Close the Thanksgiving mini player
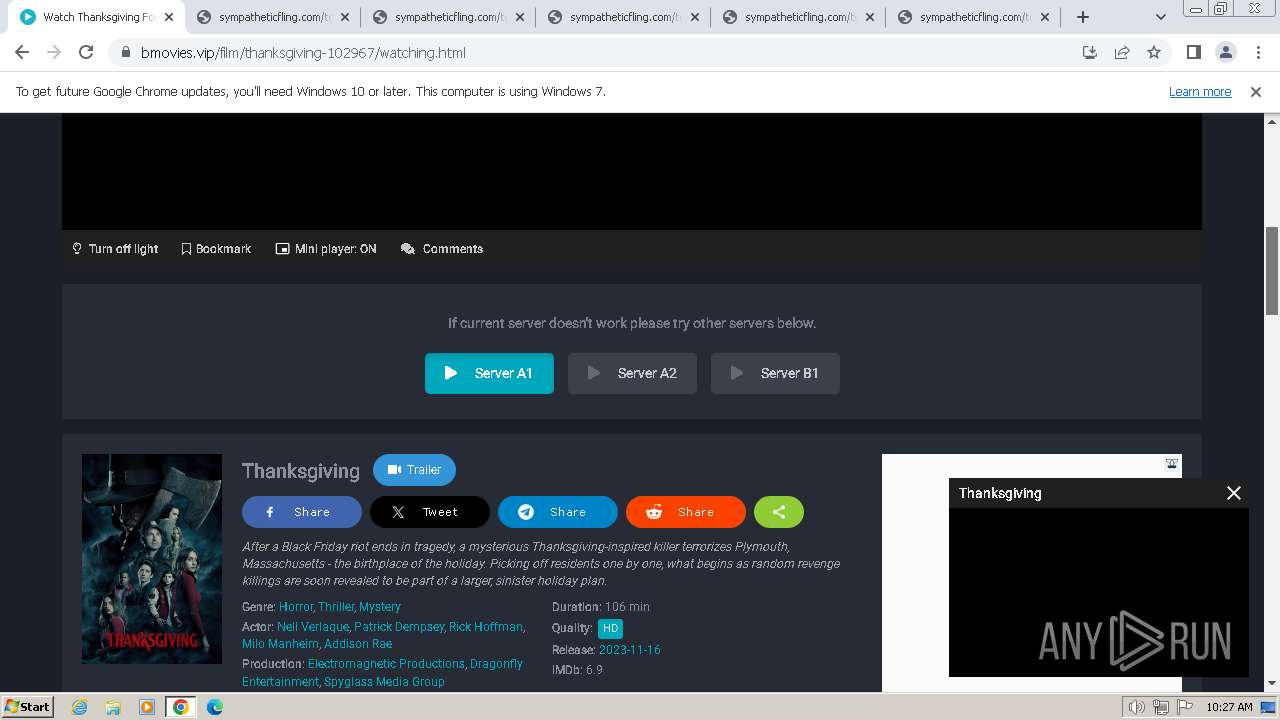This screenshot has width=1280, height=720. 1234,493
